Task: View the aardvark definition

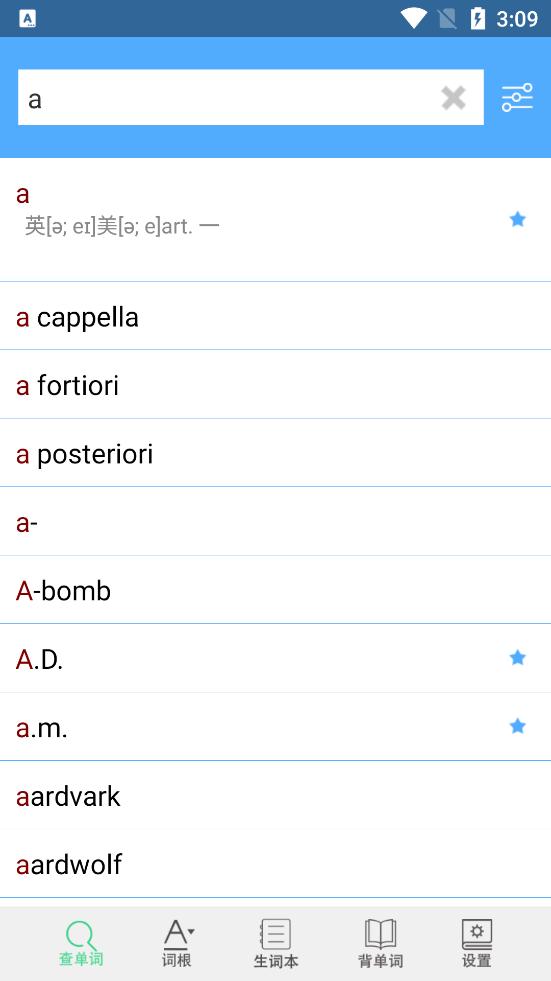Action: pos(275,795)
